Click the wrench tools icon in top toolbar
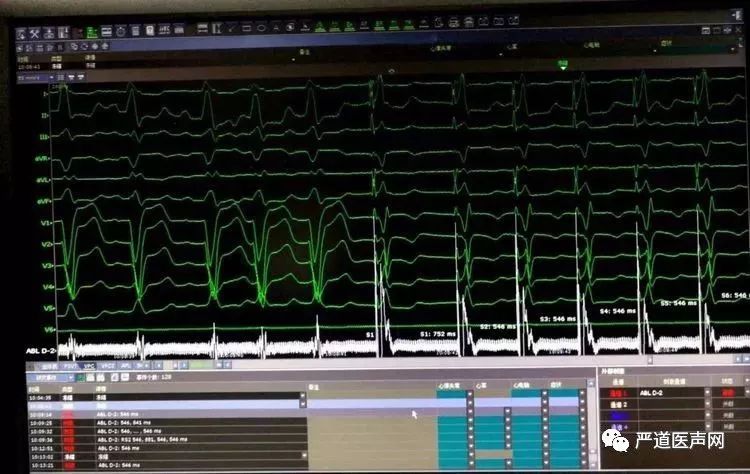This screenshot has height=474, width=750. [33, 33]
